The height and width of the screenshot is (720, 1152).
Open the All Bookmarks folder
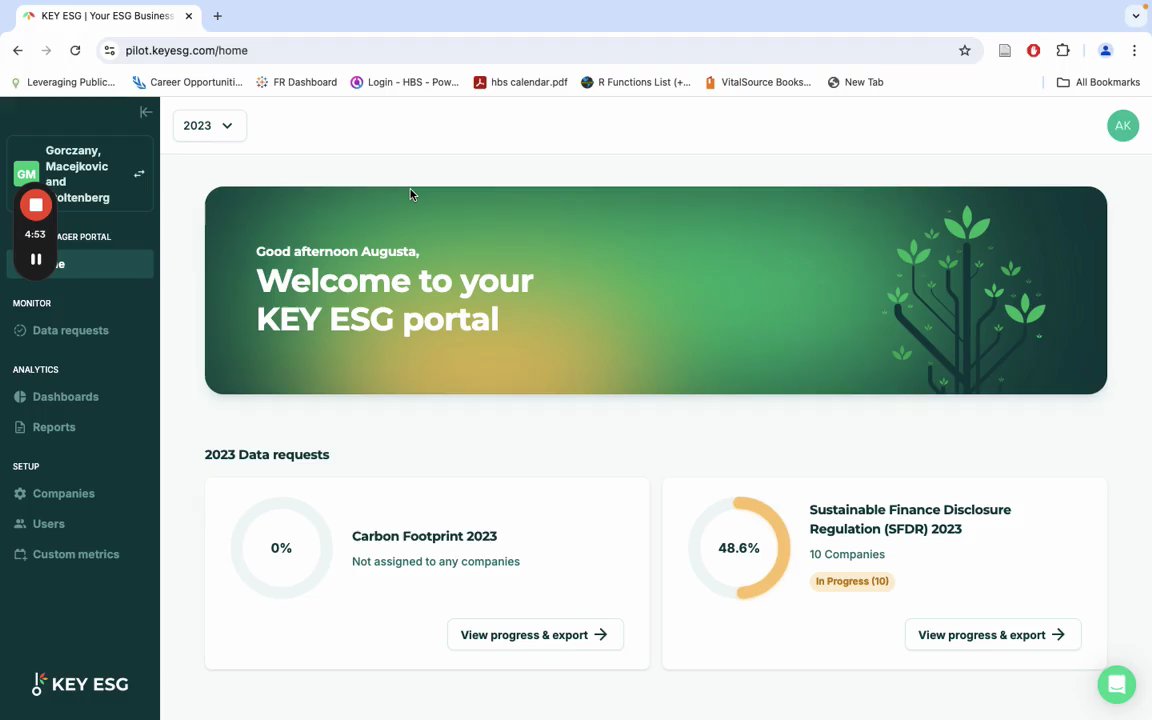1098,82
